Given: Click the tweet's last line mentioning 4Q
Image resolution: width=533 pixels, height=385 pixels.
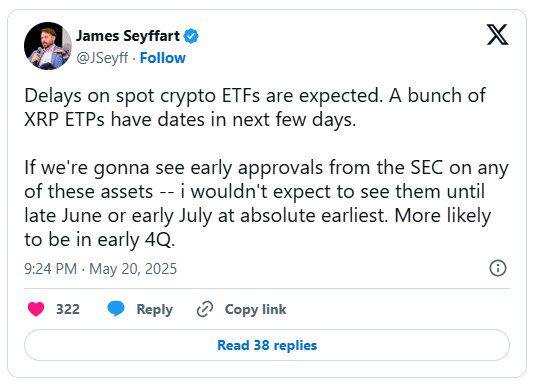Looking at the screenshot, I should (x=100, y=240).
